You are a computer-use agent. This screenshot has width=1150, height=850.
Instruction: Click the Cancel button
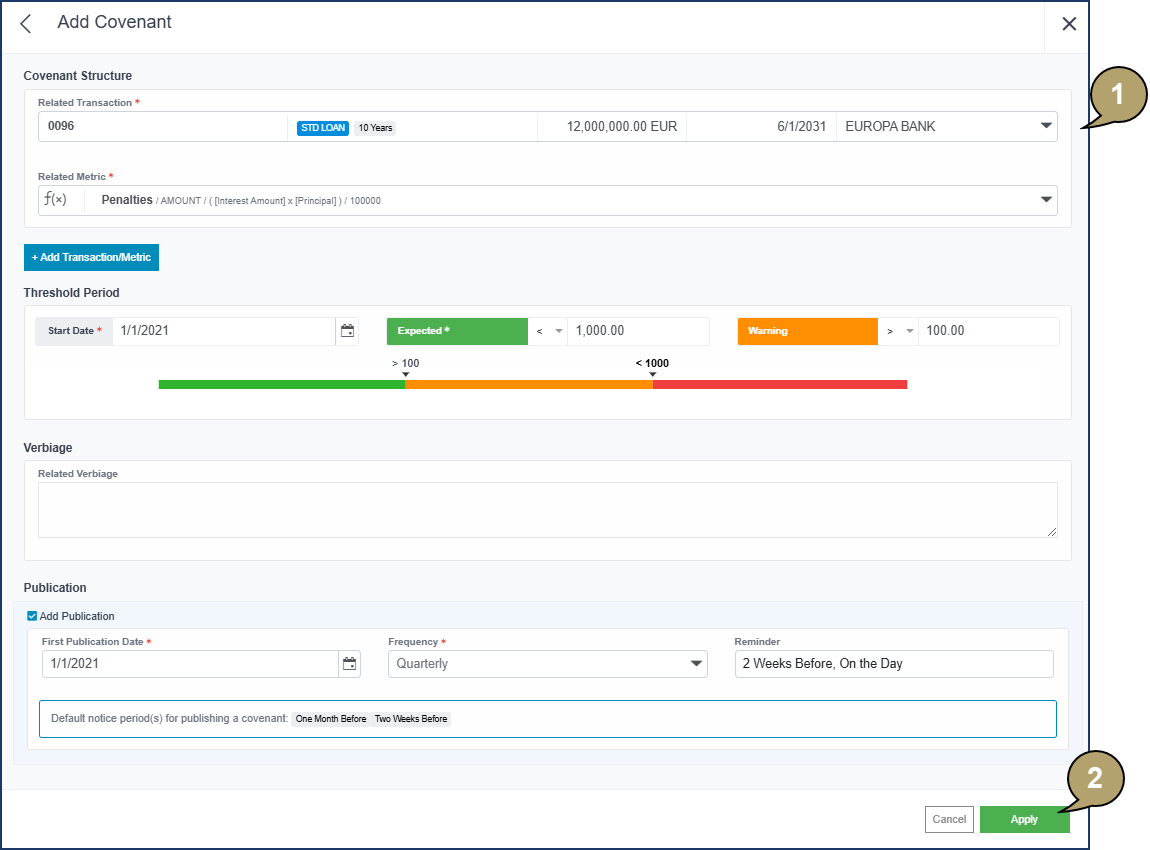pos(949,819)
